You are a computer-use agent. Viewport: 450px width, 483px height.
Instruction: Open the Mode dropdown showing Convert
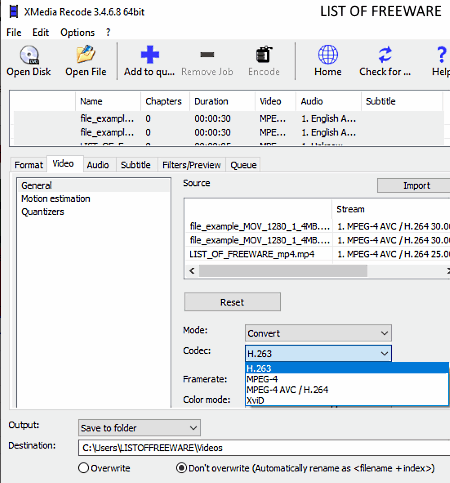pos(318,333)
